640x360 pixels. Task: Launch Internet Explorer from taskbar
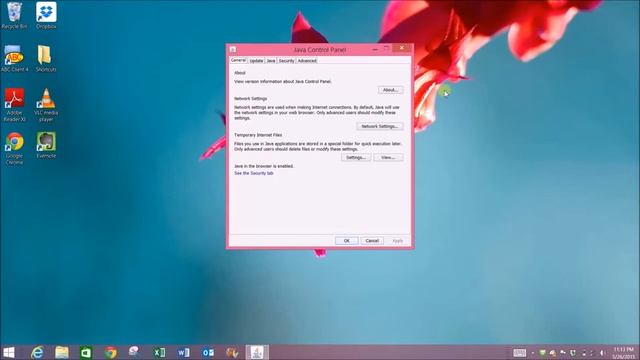pyautogui.click(x=37, y=352)
